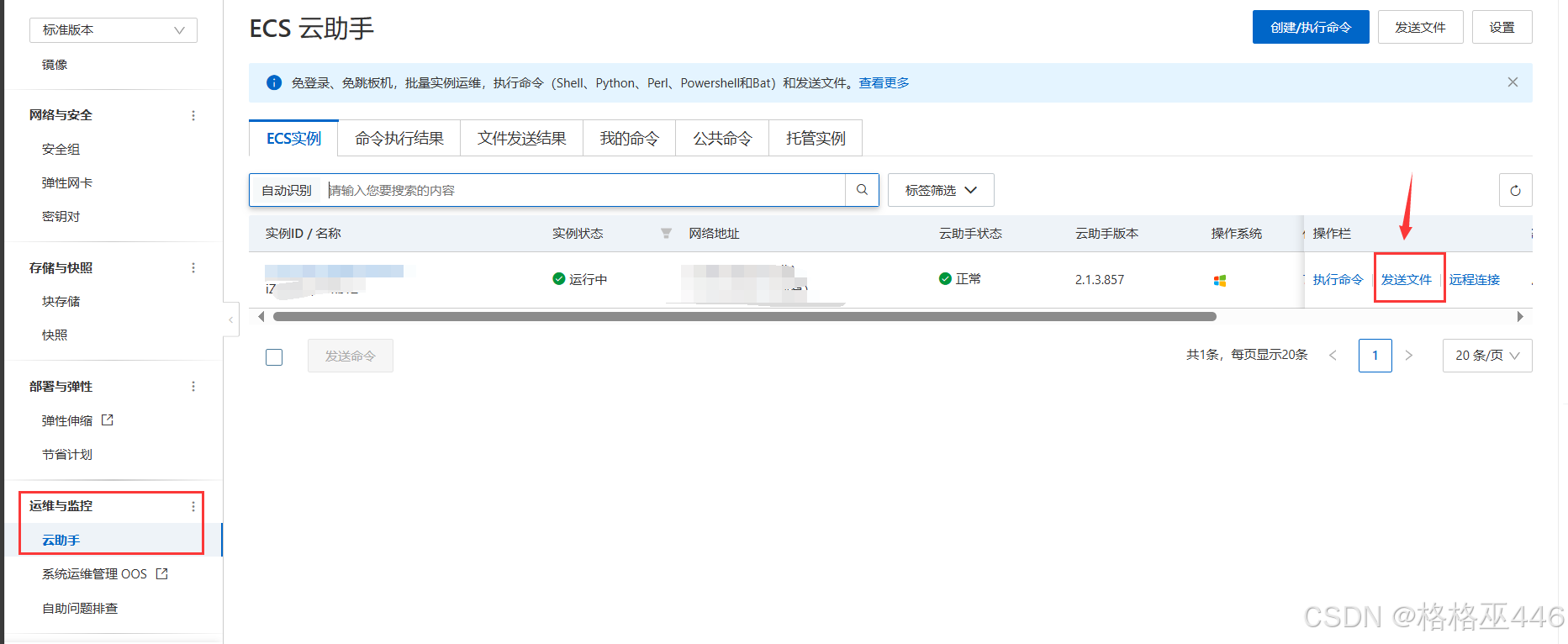Click the left scroll arrow of table
This screenshot has height=644, width=1568.
click(261, 317)
